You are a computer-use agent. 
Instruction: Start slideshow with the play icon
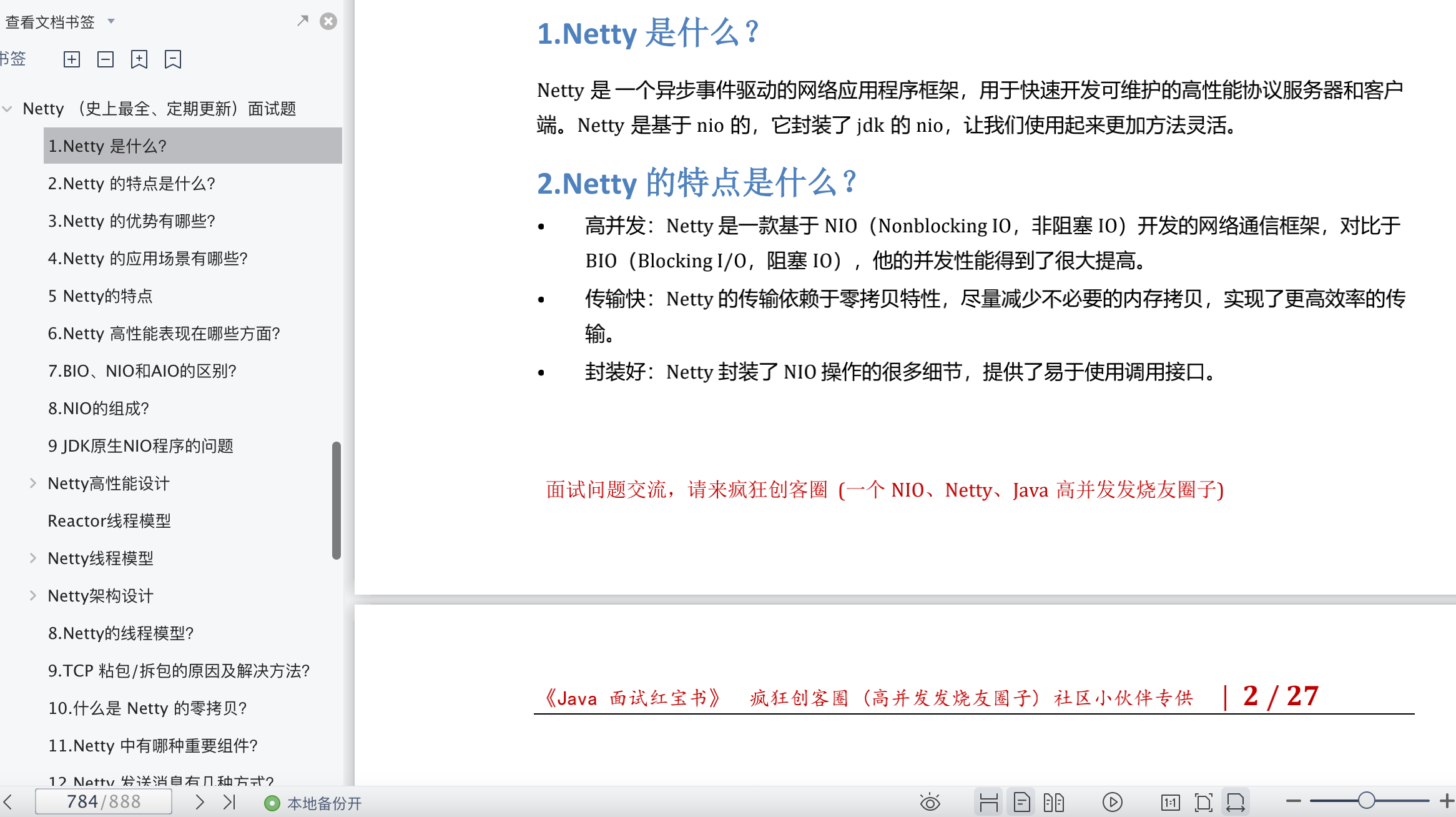(1113, 802)
